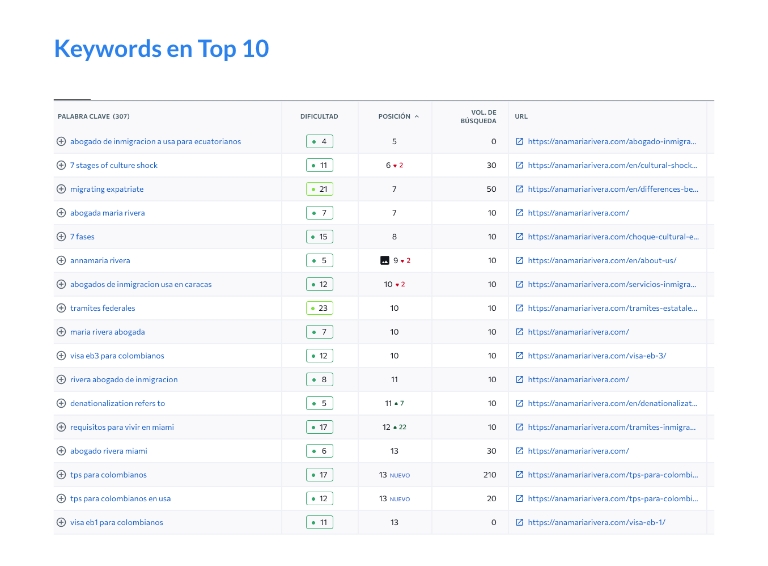Open external link icon in 'abogada maria rivera' row

(x=519, y=213)
